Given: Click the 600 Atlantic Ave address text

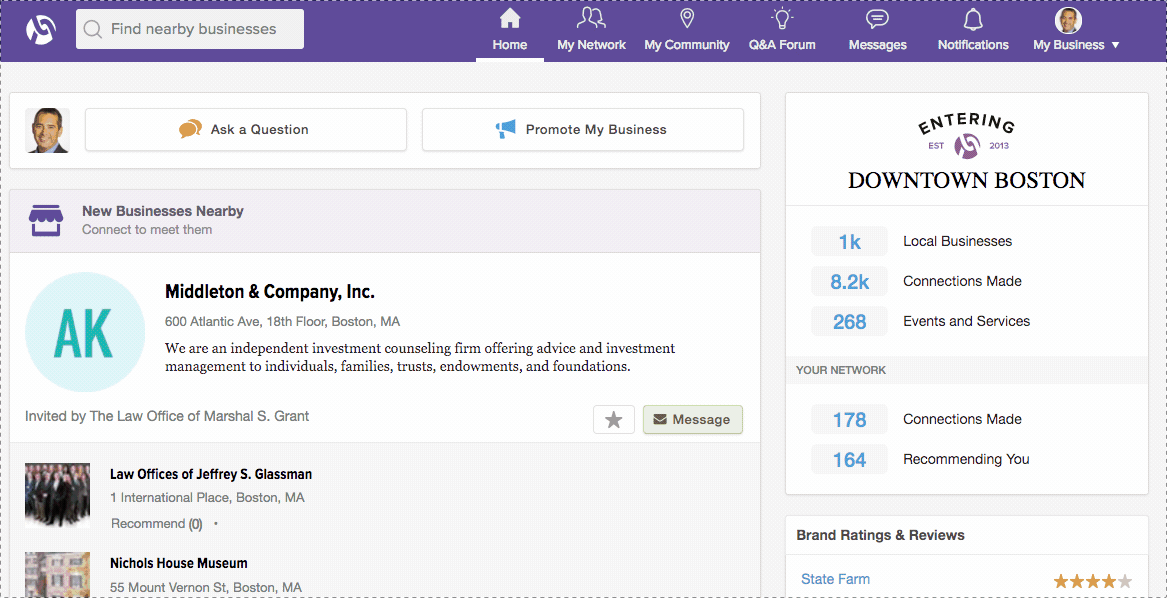Looking at the screenshot, I should [282, 322].
